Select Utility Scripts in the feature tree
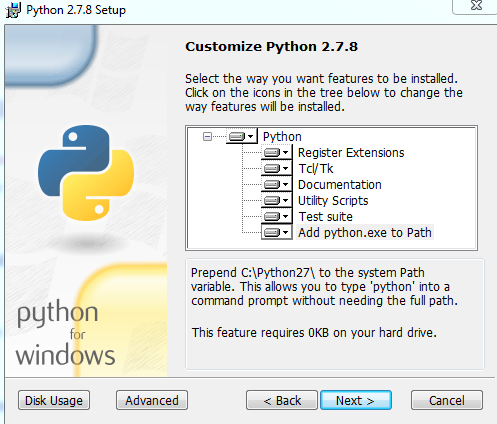 tap(333, 201)
